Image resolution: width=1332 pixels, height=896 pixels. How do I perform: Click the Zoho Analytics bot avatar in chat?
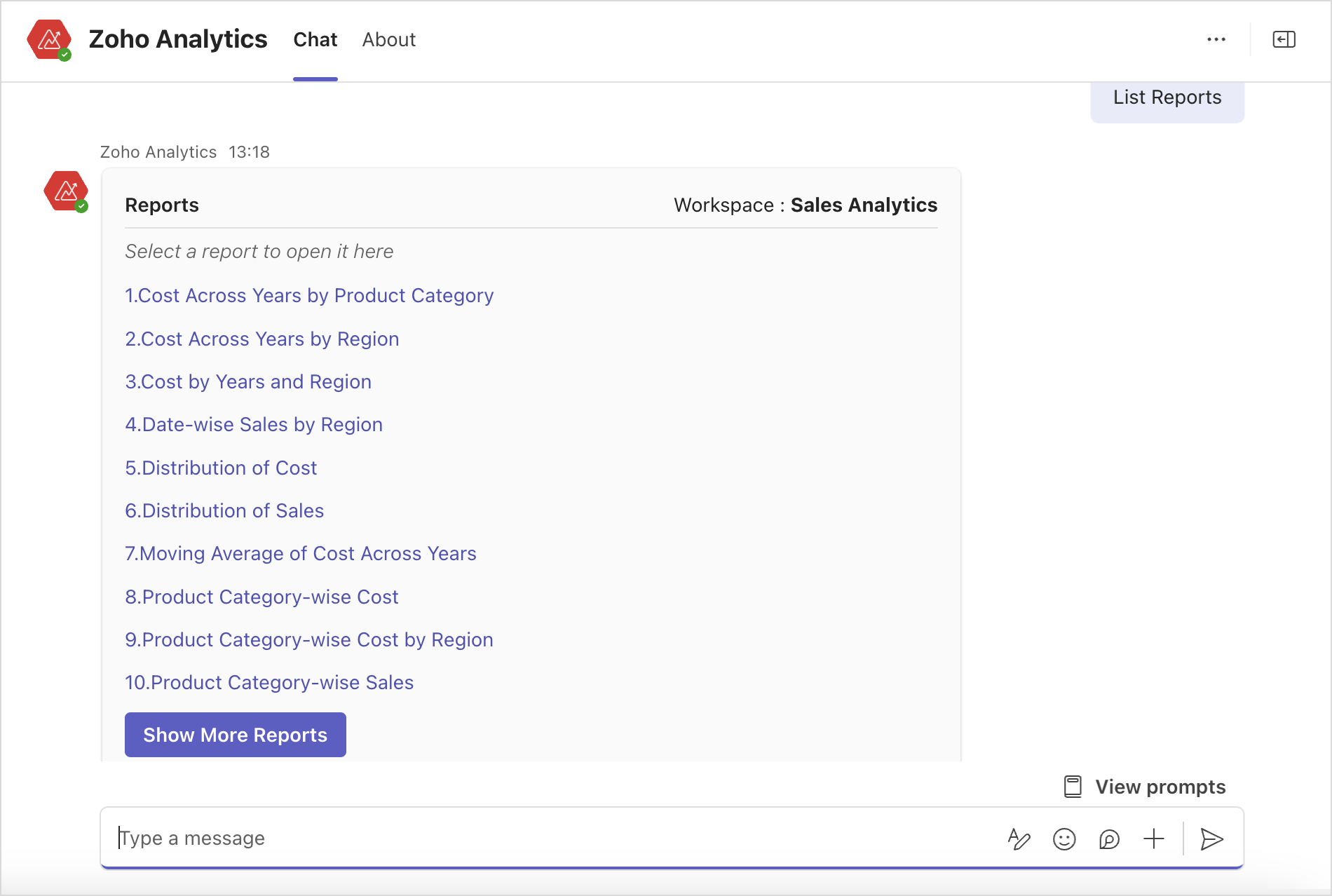tap(66, 191)
